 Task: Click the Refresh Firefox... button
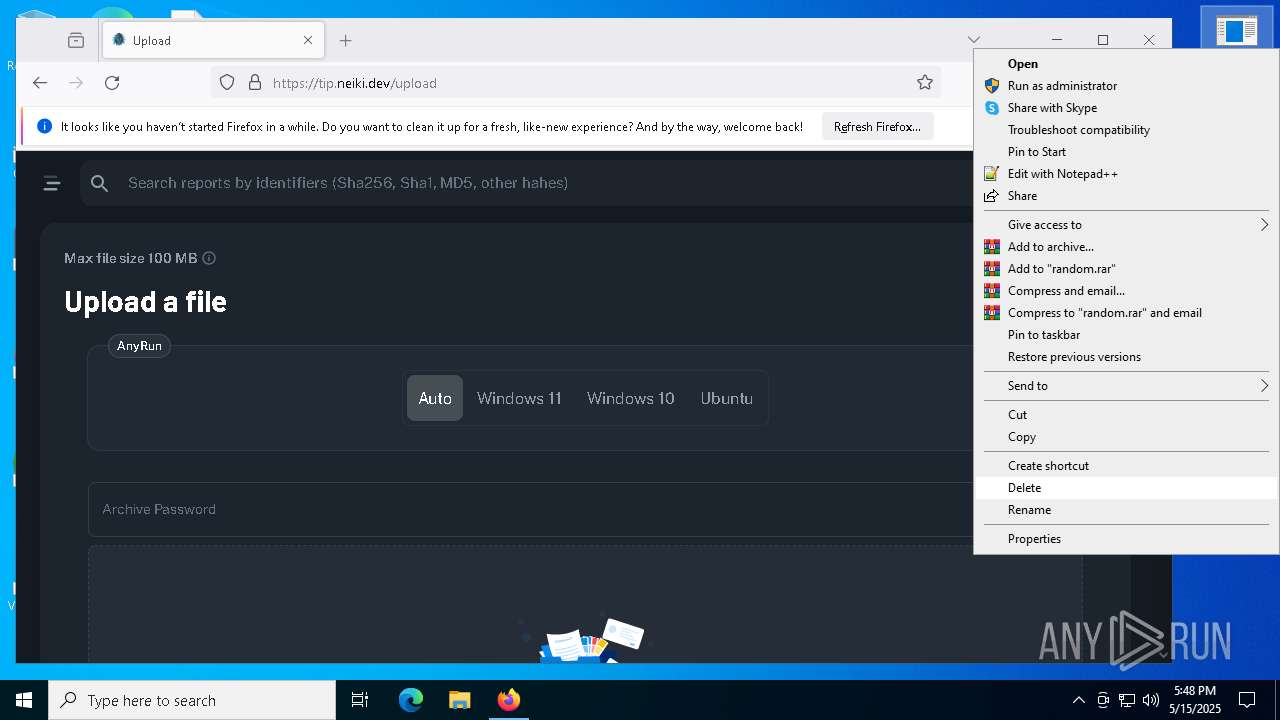pyautogui.click(x=878, y=127)
